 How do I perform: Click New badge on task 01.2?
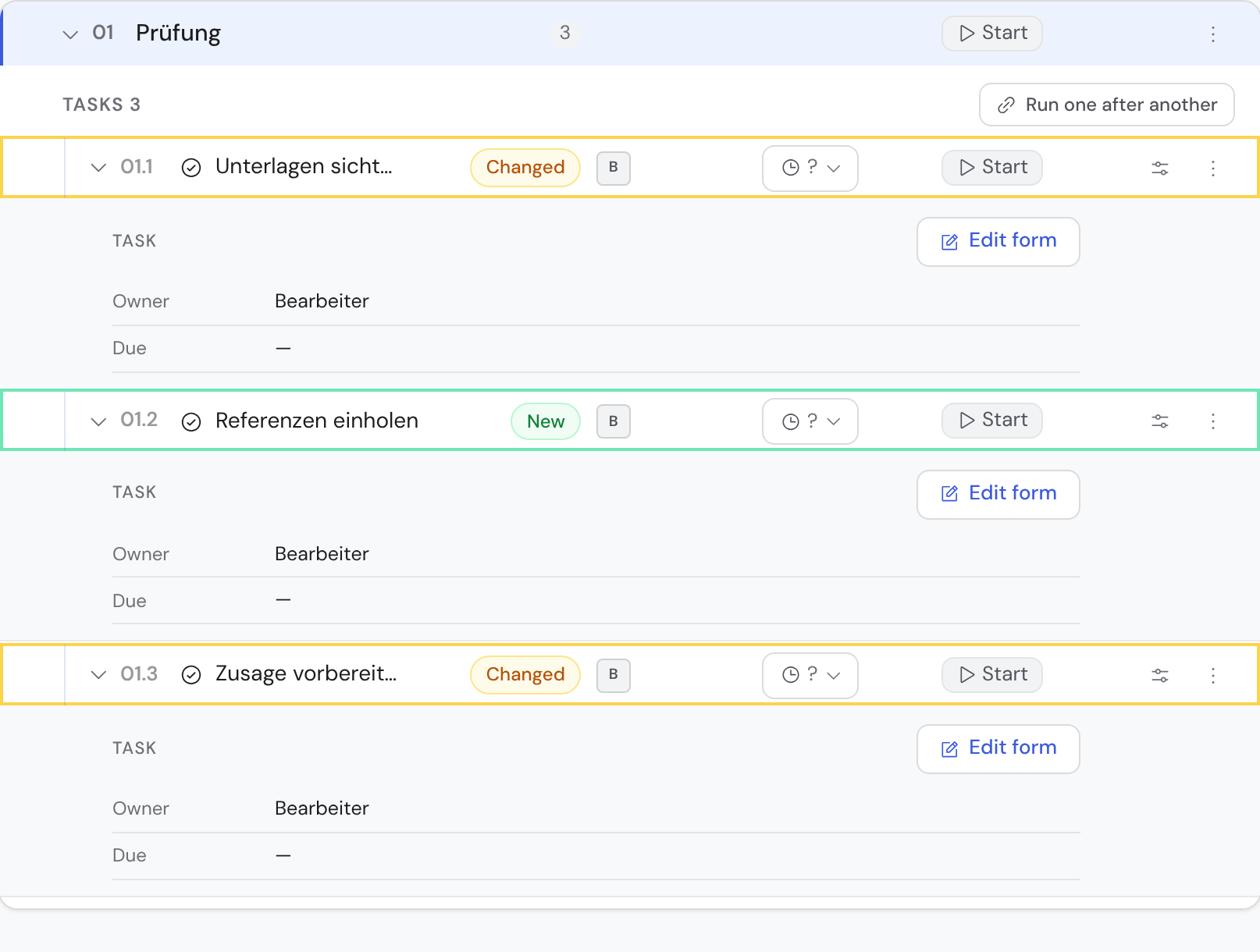pos(546,421)
